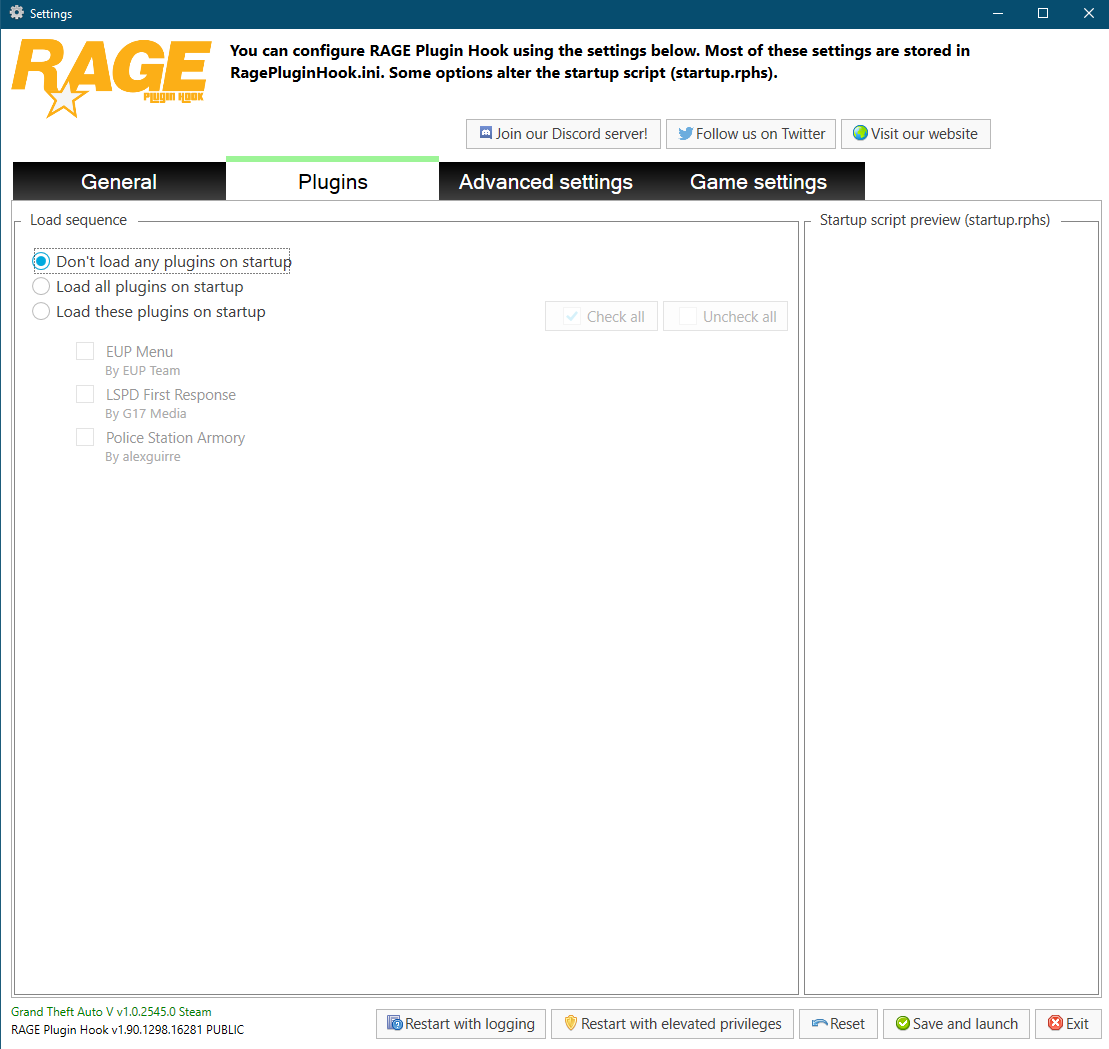Maximize the Settings window
This screenshot has height=1049, width=1109.
pyautogui.click(x=1043, y=13)
